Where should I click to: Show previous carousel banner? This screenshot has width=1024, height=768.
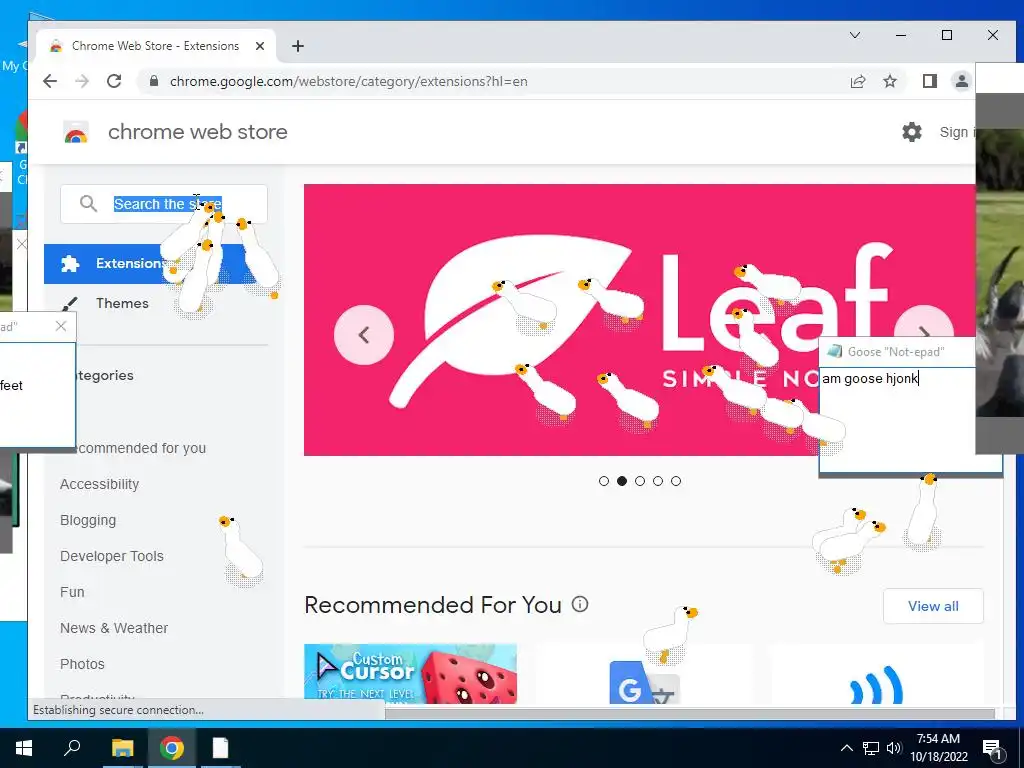pos(364,334)
